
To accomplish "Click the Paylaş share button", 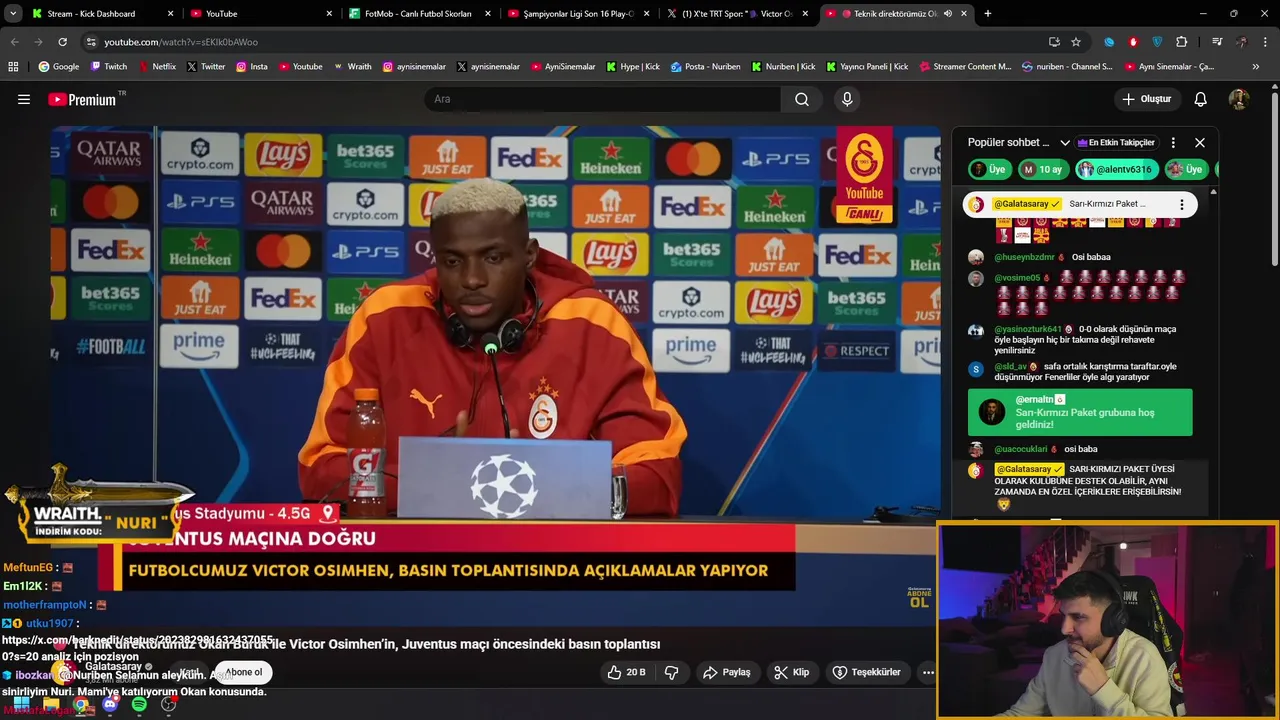I will click(x=727, y=672).
